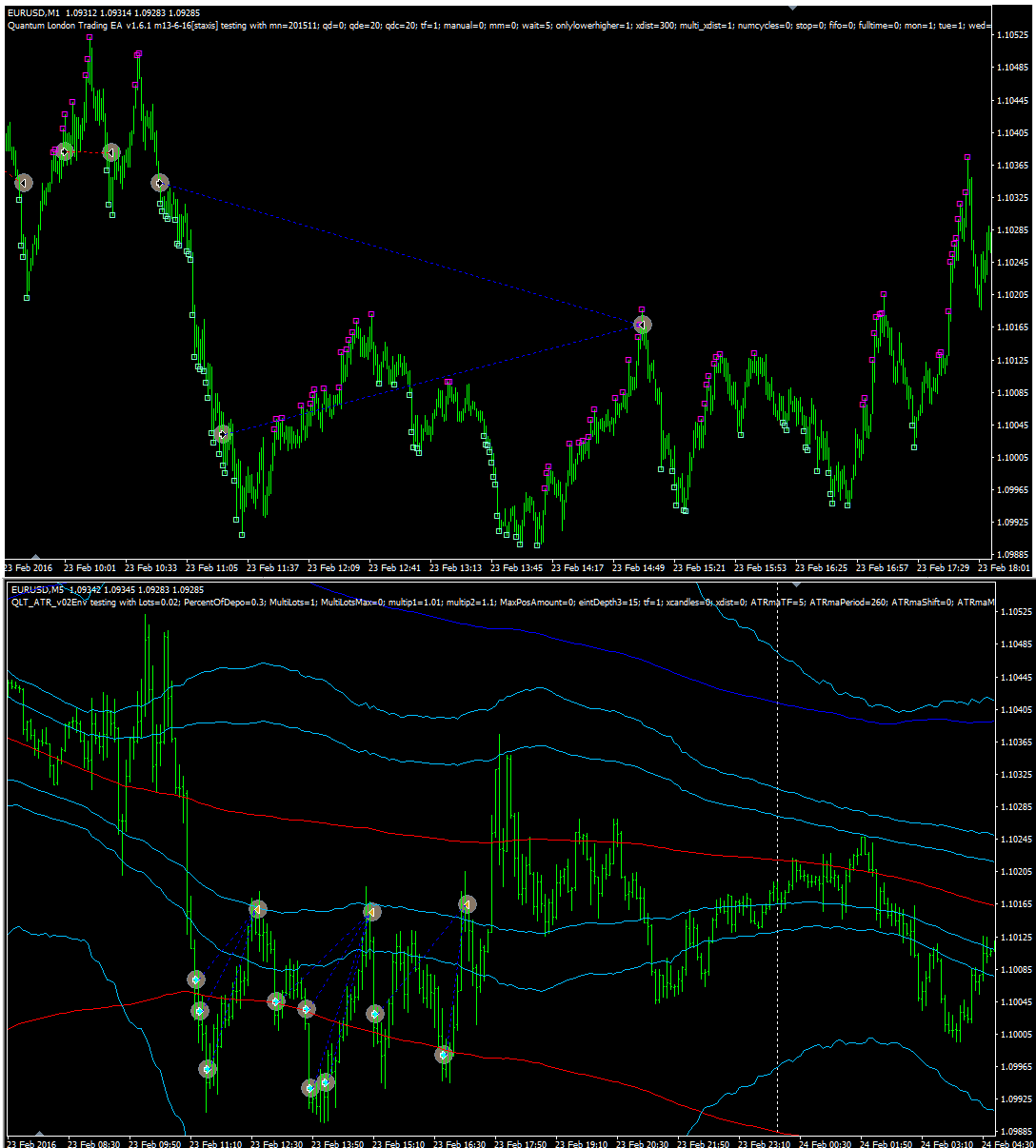
Task: Click M5 trade marker at 1.10005 near 16:30
Action: click(x=444, y=1054)
